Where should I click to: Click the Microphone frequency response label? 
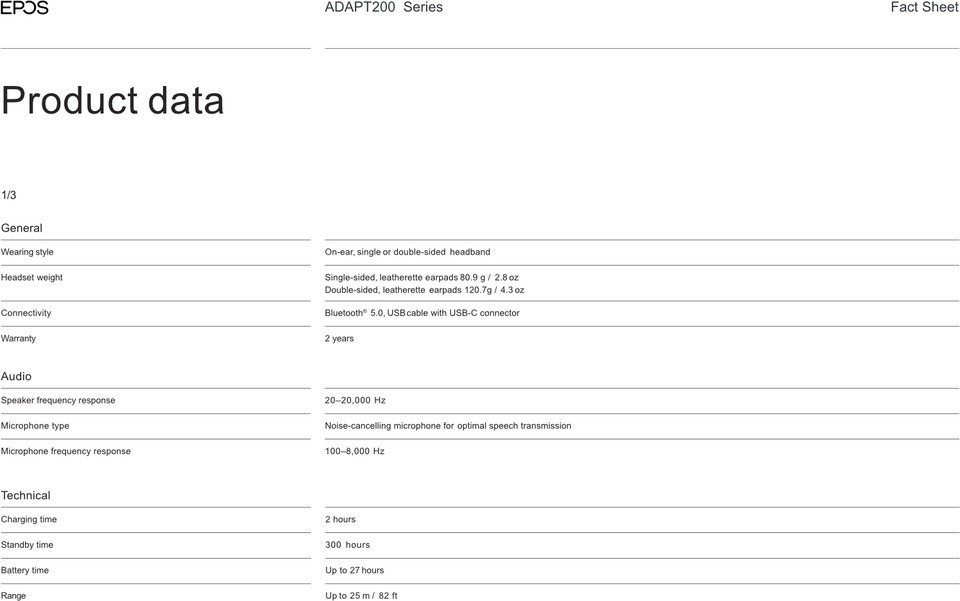click(66, 451)
